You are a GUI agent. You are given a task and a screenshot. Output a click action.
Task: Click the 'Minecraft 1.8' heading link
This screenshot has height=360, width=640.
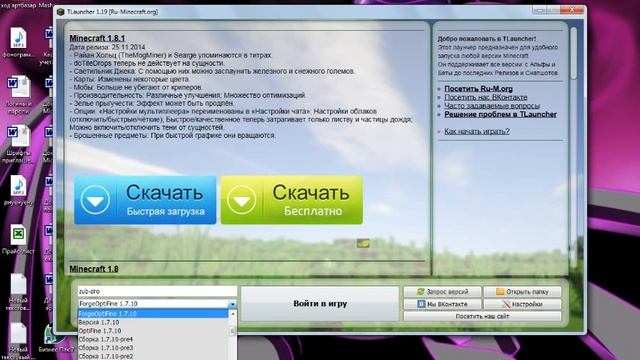[x=94, y=269]
